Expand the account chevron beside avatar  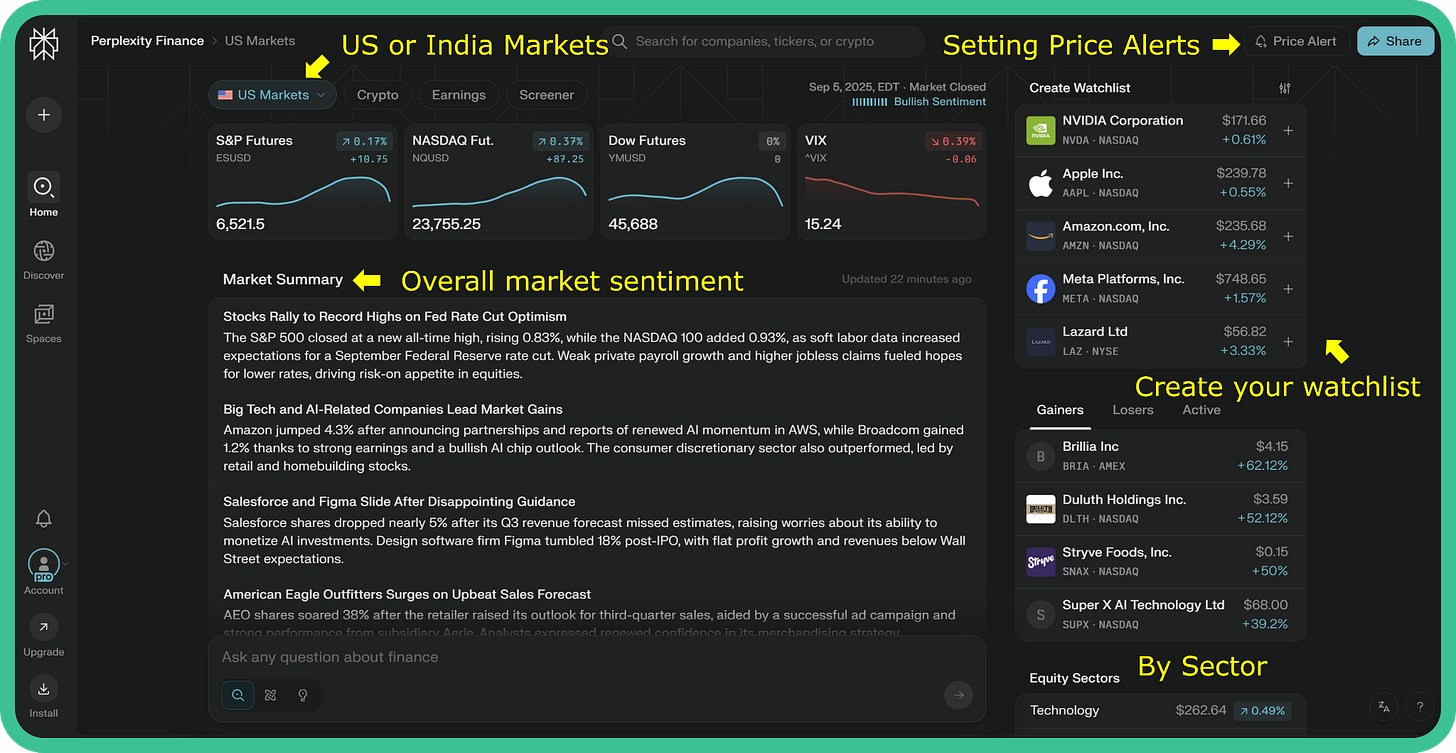click(x=66, y=564)
